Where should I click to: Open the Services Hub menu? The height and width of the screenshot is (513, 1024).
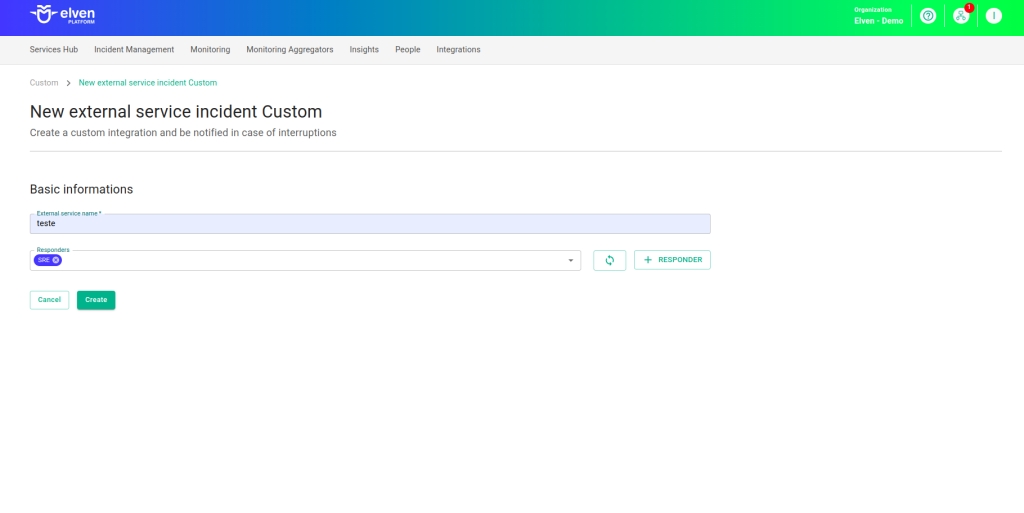[x=54, y=49]
